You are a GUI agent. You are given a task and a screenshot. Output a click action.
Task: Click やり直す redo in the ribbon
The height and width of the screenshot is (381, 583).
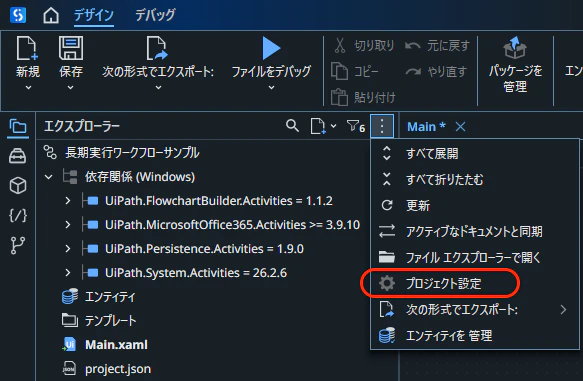436,71
